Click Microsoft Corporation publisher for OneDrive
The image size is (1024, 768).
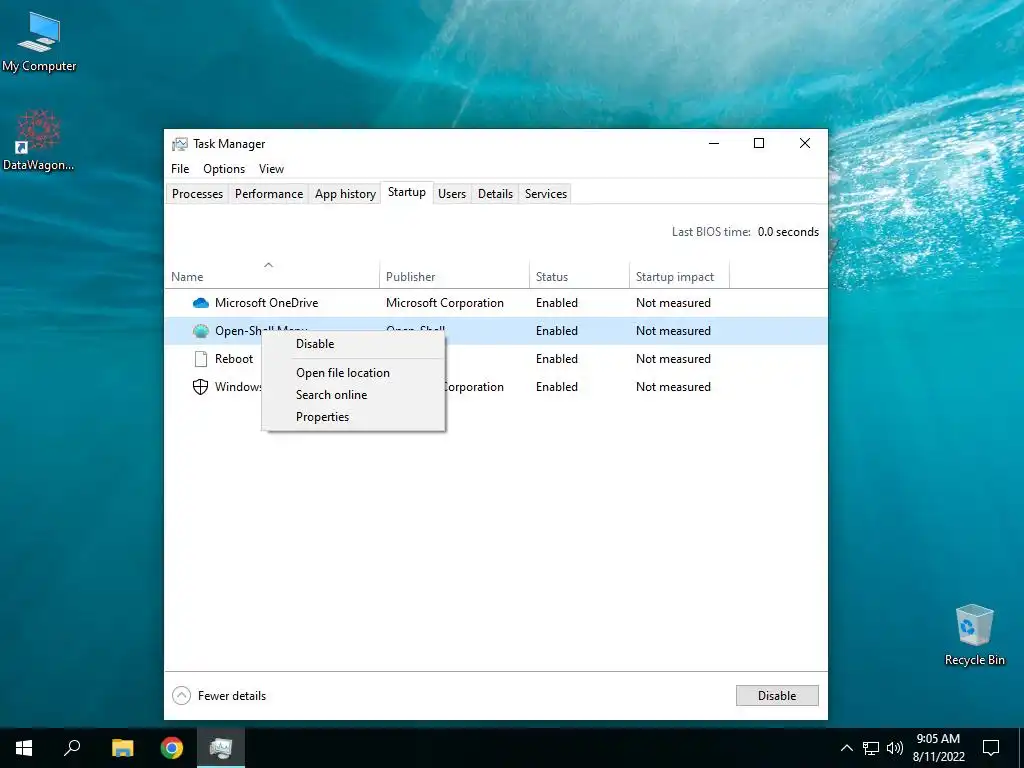pyautogui.click(x=445, y=303)
